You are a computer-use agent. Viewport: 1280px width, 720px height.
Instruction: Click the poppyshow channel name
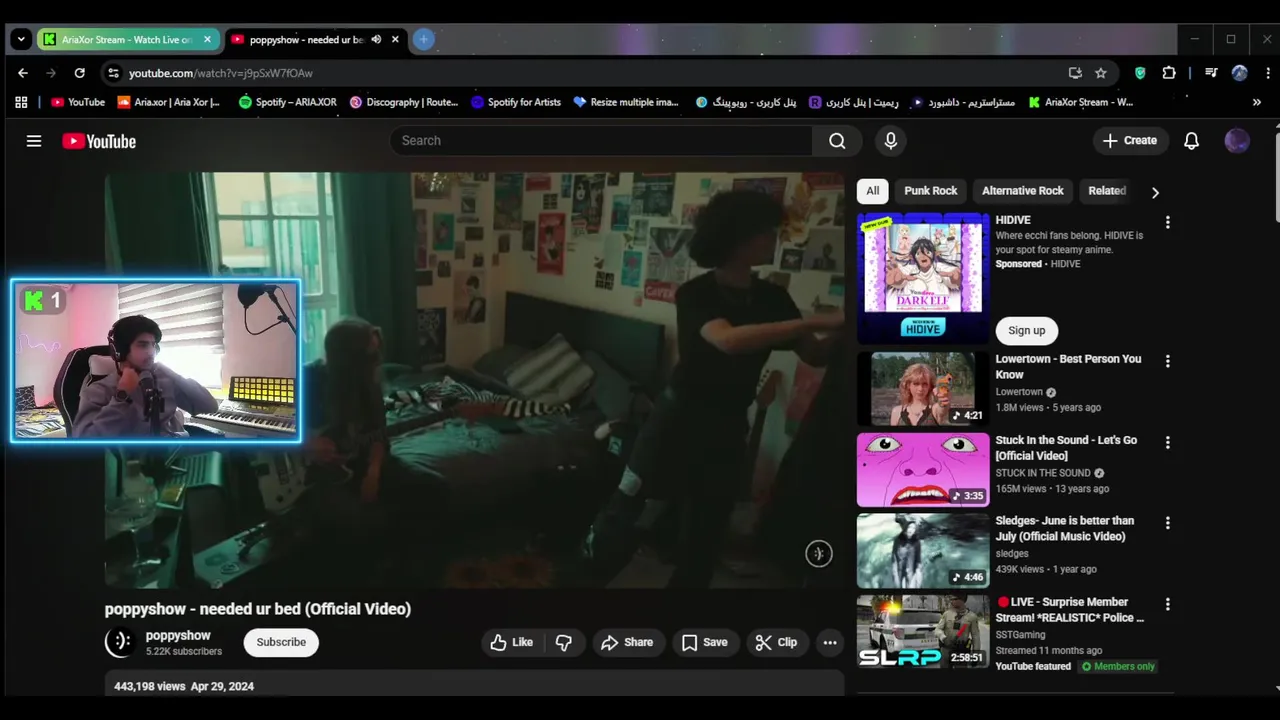coord(178,635)
